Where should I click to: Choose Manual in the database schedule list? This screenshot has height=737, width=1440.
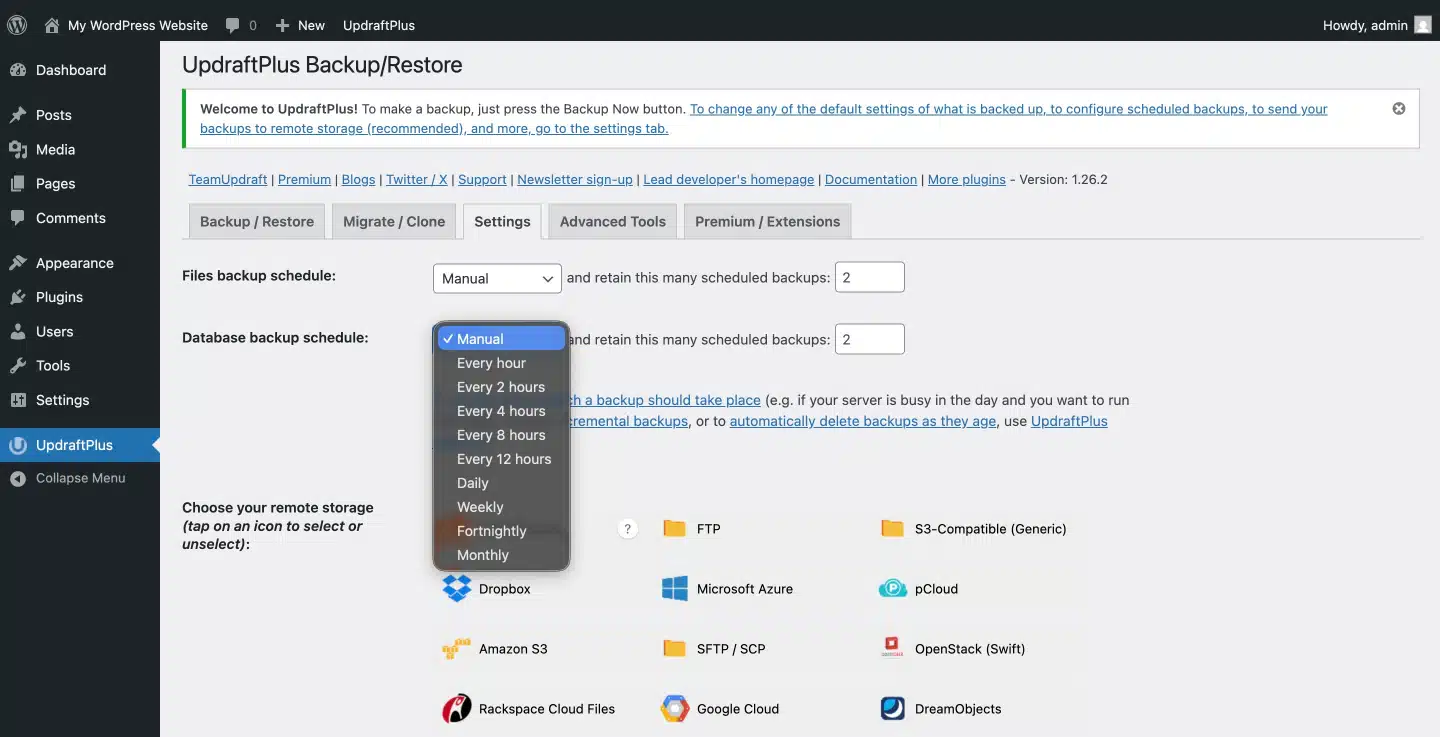[501, 339]
